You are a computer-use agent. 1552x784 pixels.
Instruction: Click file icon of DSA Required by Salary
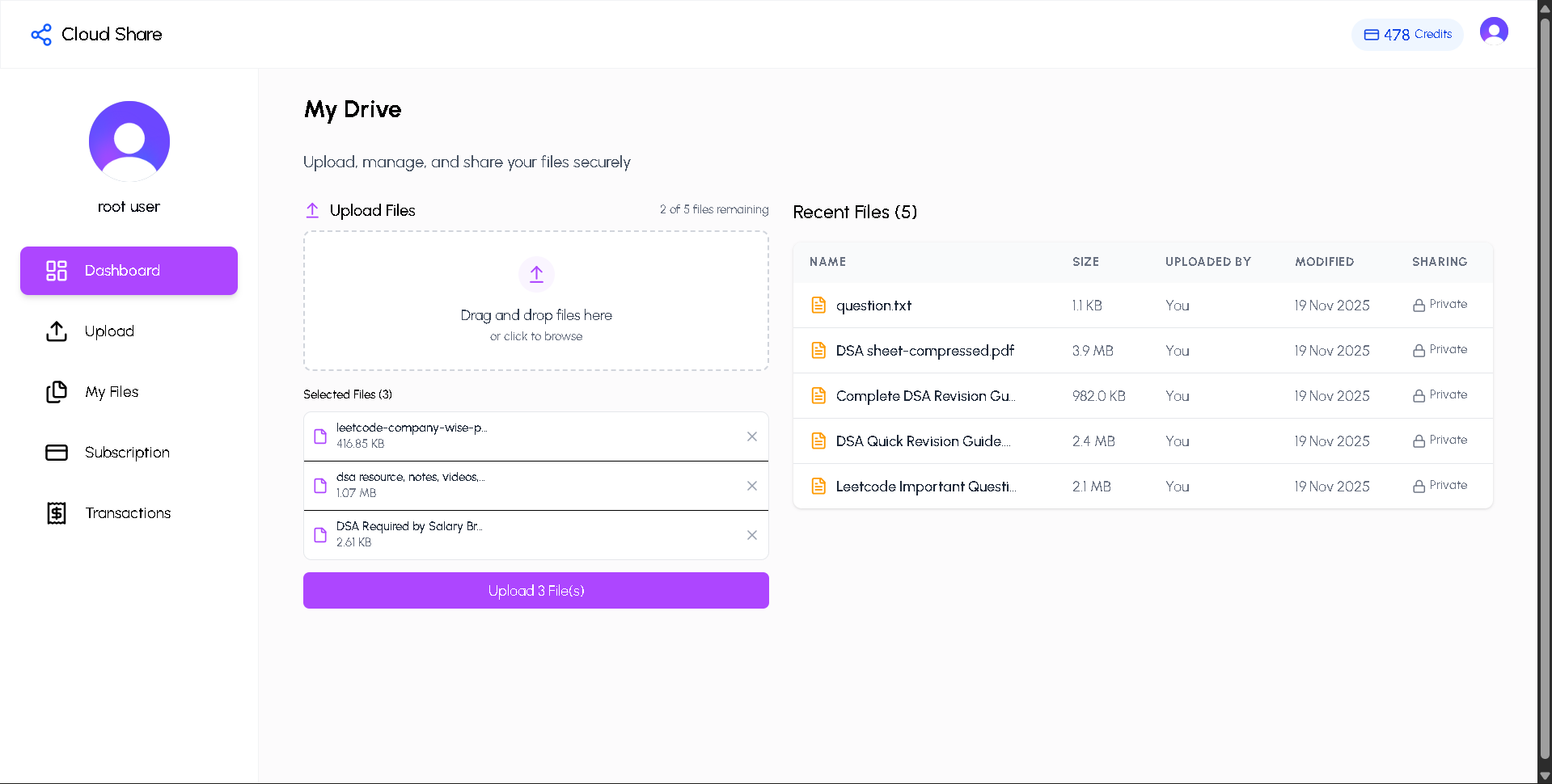[x=320, y=535]
